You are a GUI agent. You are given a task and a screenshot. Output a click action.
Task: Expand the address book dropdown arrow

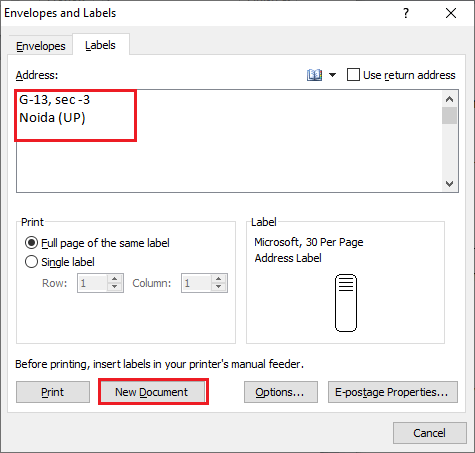pos(332,75)
